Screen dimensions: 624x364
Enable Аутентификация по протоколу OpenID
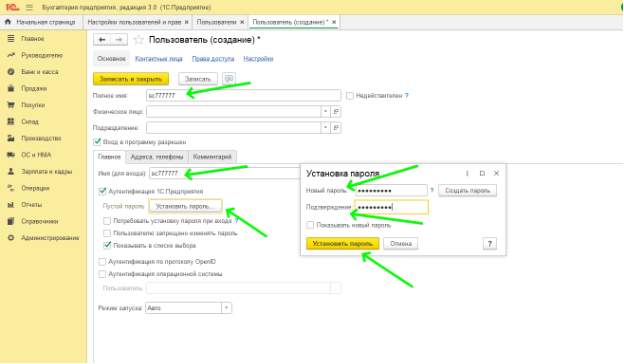[x=102, y=262]
